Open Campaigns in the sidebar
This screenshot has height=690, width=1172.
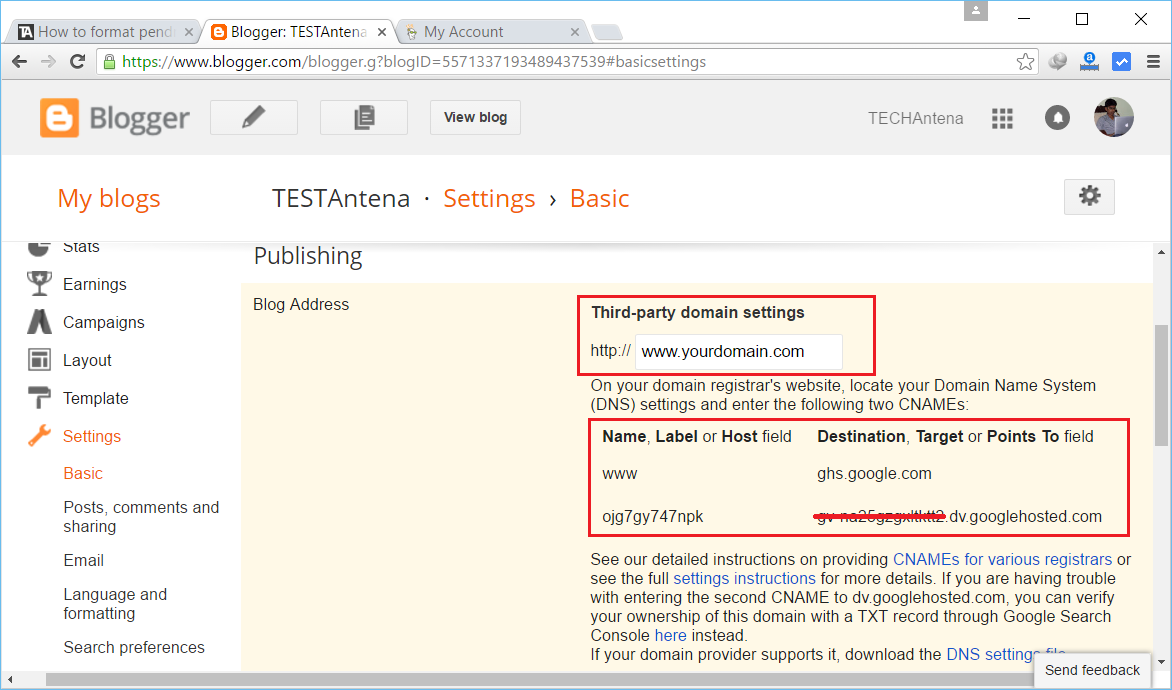click(x=104, y=322)
